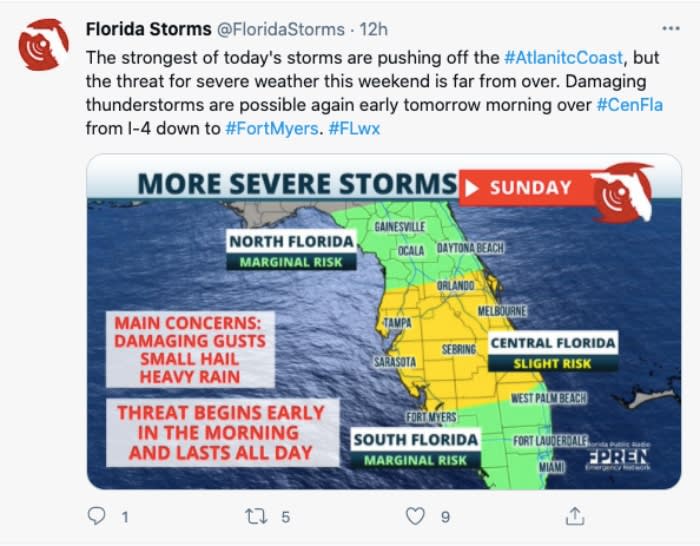Click the reply count of 1

125,517
